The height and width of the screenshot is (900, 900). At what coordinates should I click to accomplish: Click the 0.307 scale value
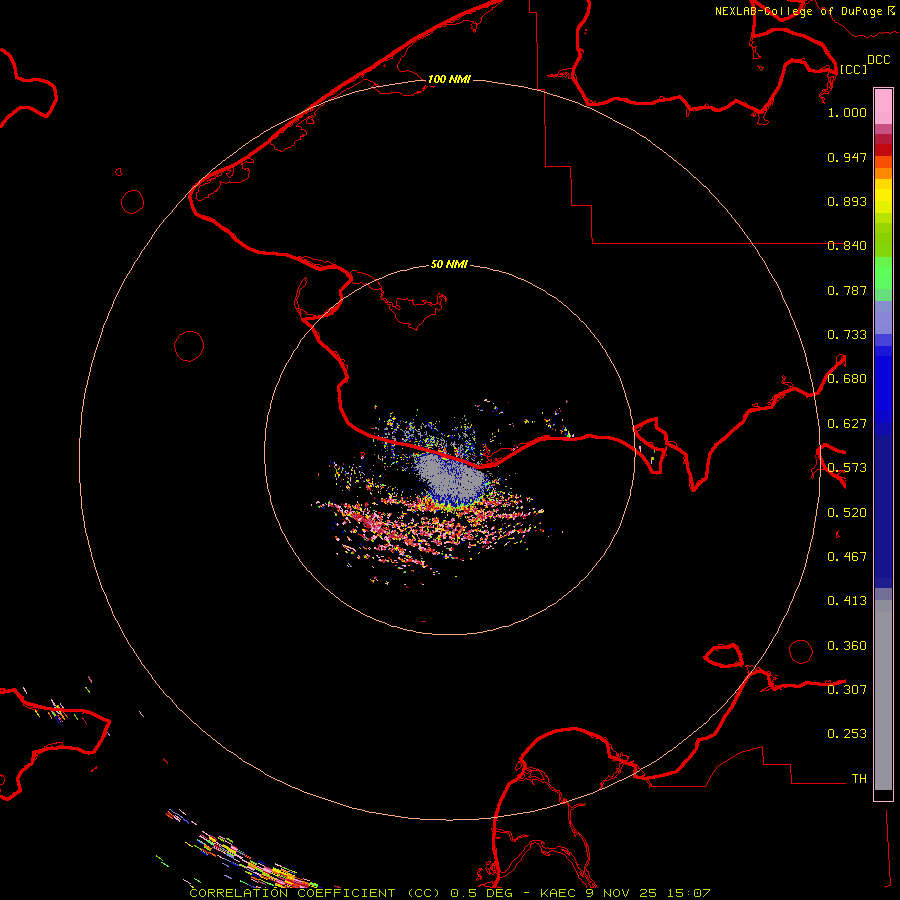point(847,690)
